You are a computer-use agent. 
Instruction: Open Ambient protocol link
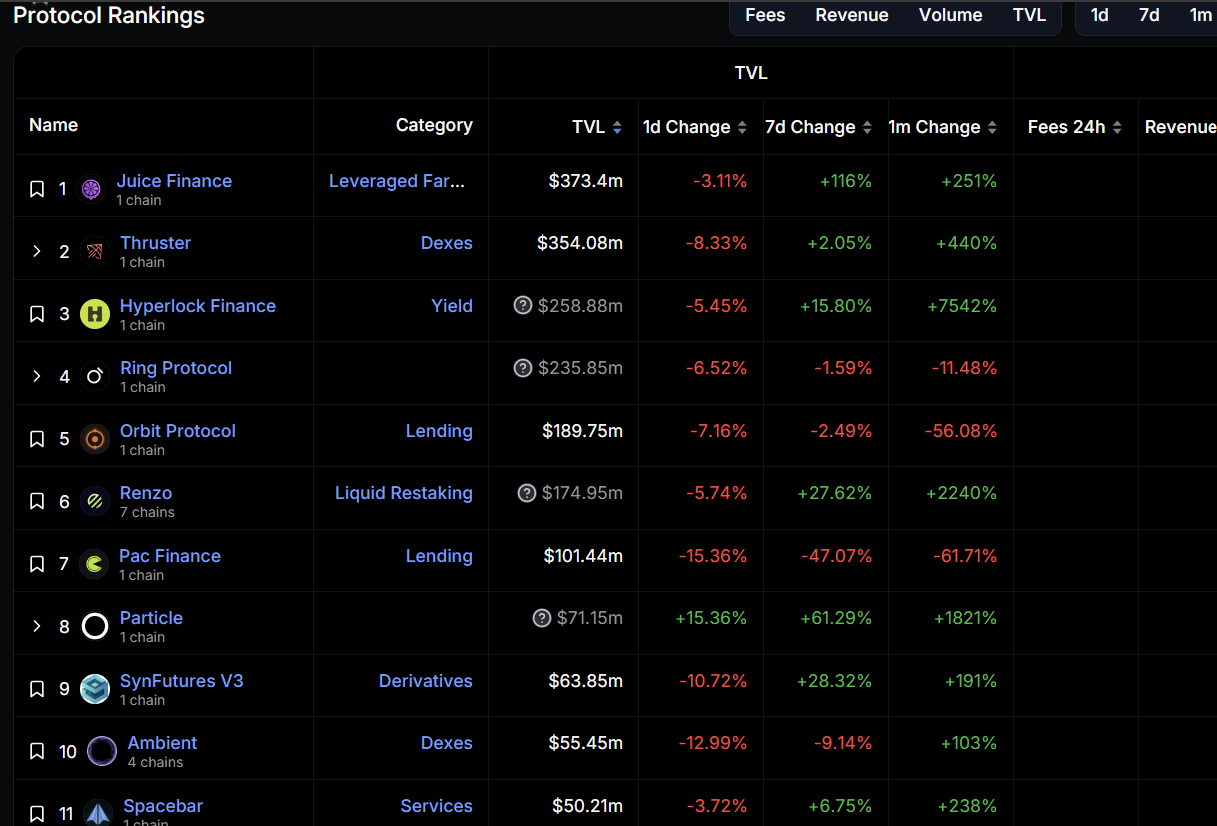point(162,743)
